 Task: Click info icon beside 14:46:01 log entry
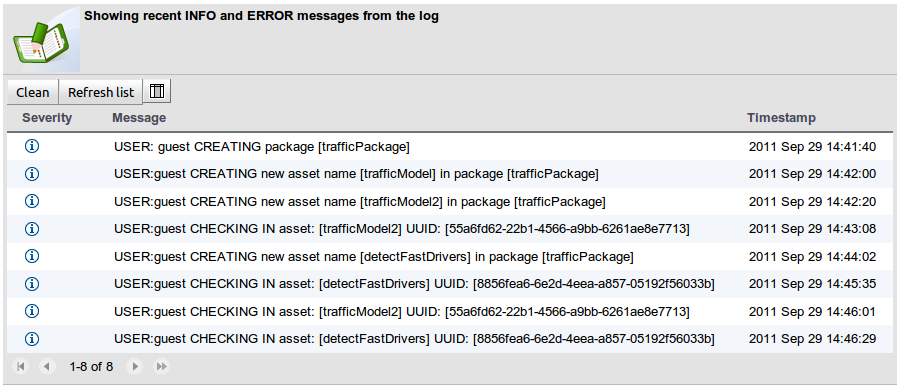tap(32, 311)
